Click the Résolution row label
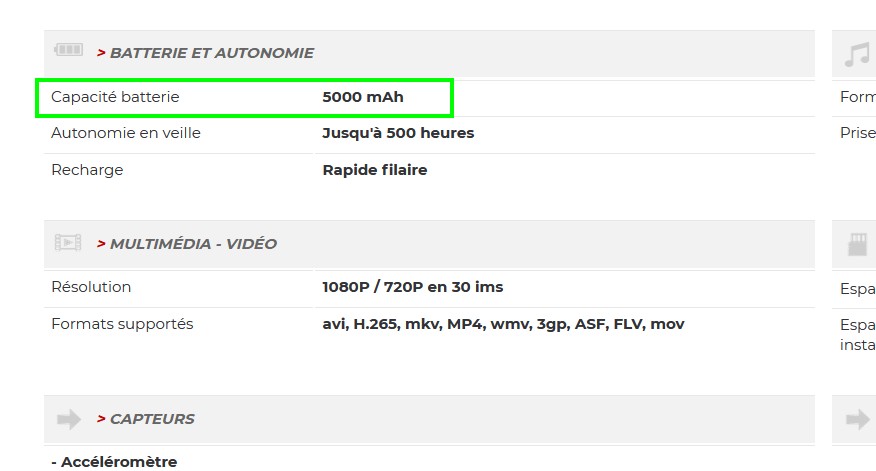 coord(91,287)
